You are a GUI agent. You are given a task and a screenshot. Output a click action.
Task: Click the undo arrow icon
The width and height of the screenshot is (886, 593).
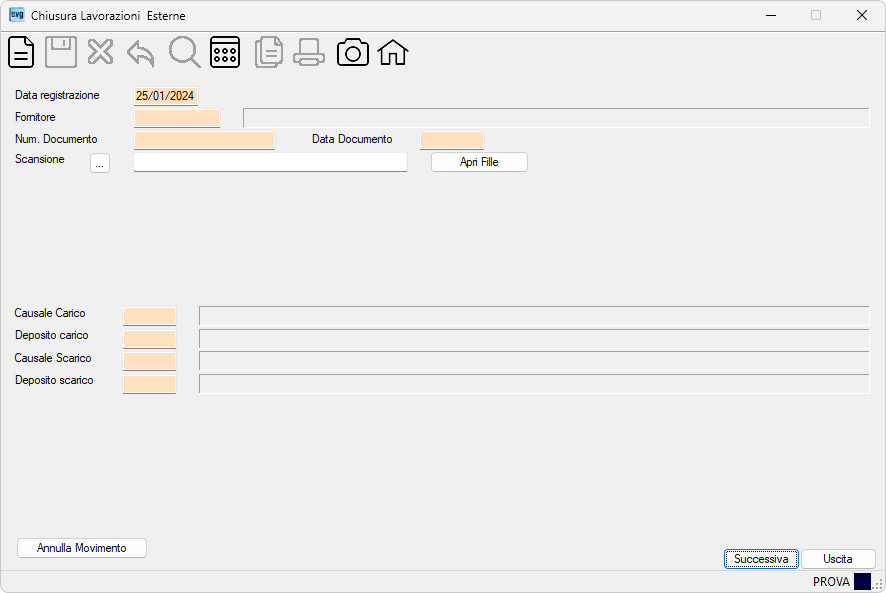(x=141, y=54)
